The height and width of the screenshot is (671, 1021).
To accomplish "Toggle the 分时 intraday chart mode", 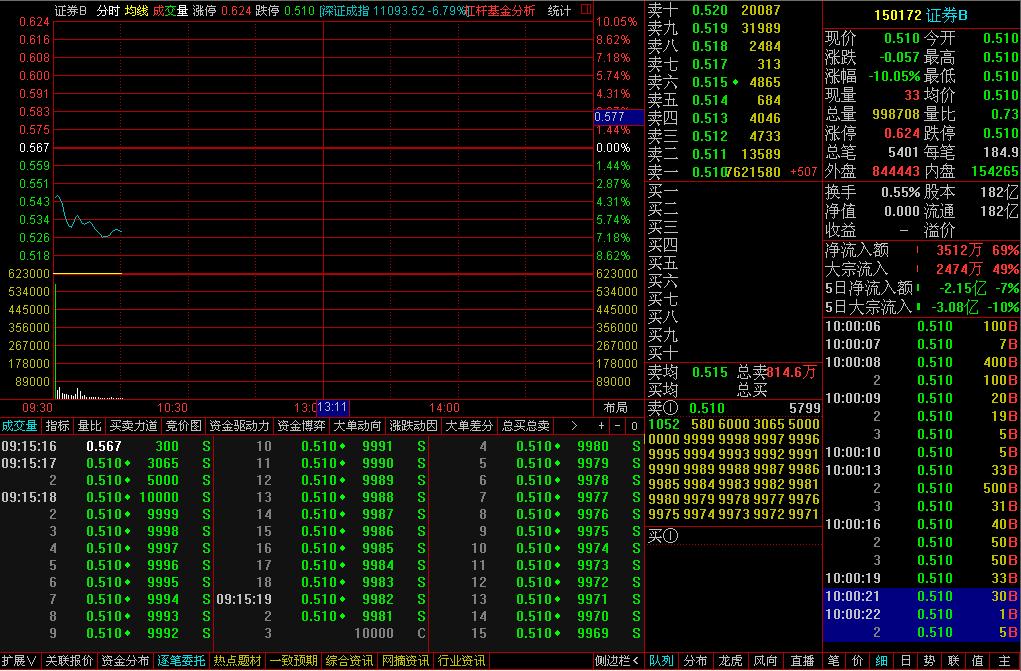I will 107,11.
